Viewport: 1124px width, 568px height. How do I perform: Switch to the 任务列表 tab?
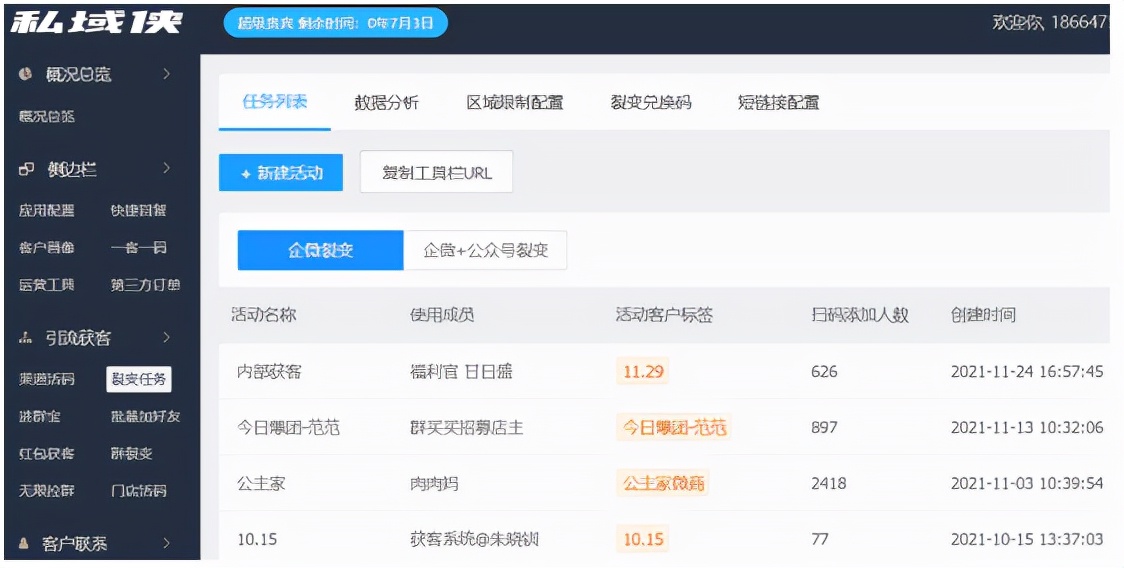pos(275,102)
